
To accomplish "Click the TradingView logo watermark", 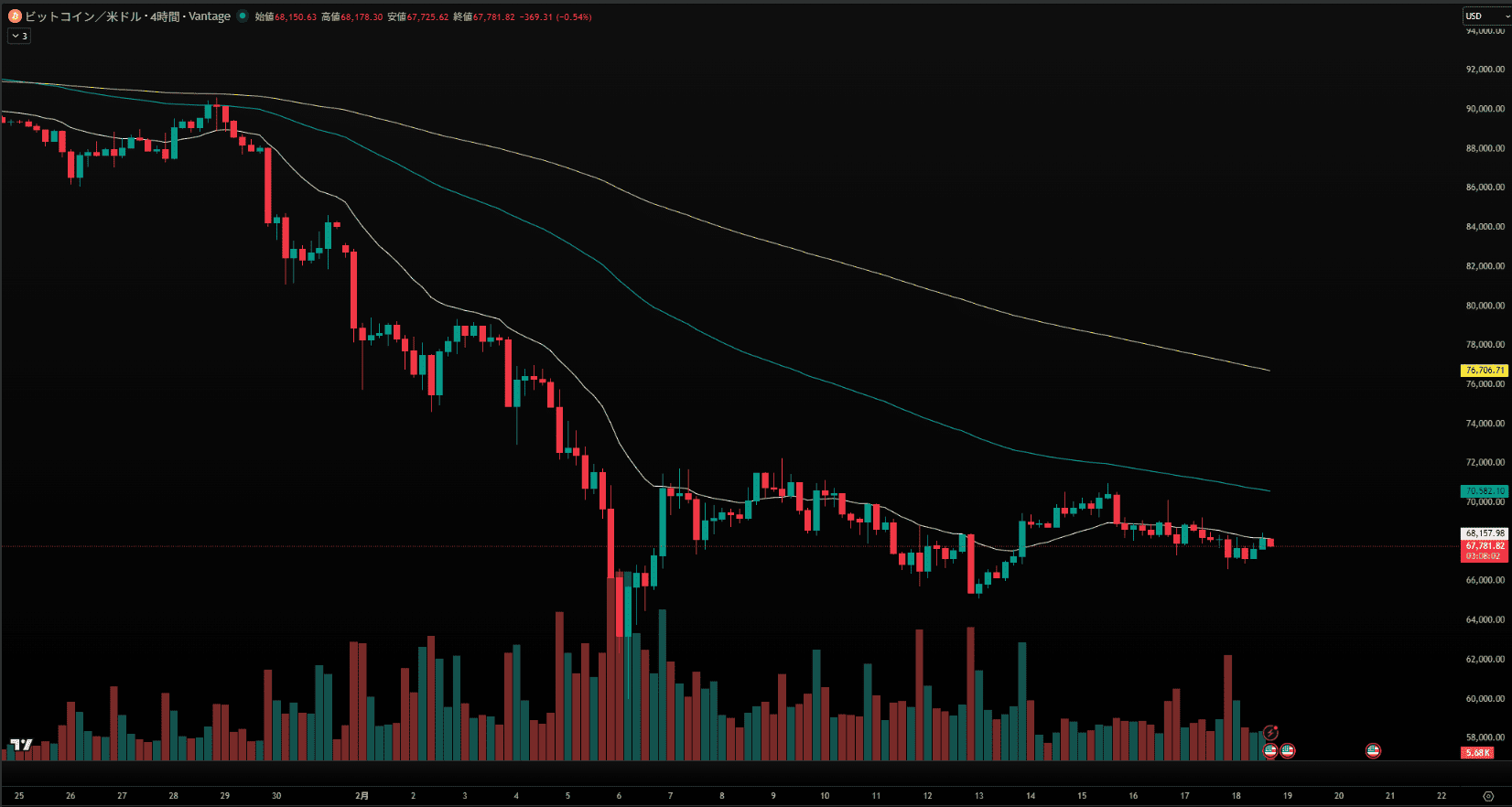I will (21, 745).
